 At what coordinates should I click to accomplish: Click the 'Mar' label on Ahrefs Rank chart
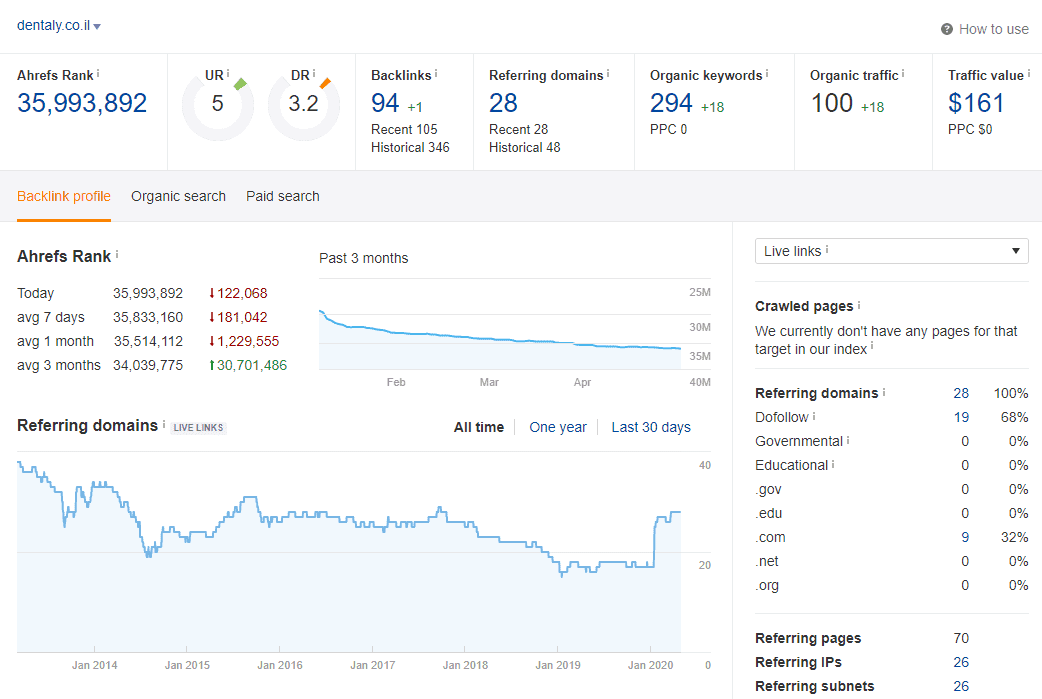489,382
